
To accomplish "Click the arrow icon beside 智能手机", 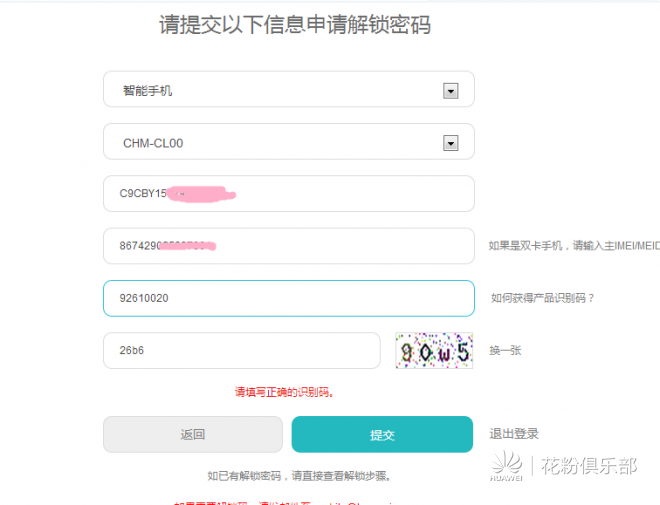I will [x=450, y=90].
